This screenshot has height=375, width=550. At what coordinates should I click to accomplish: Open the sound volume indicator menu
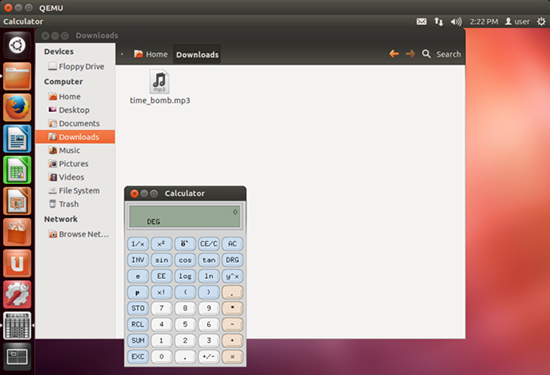456,22
